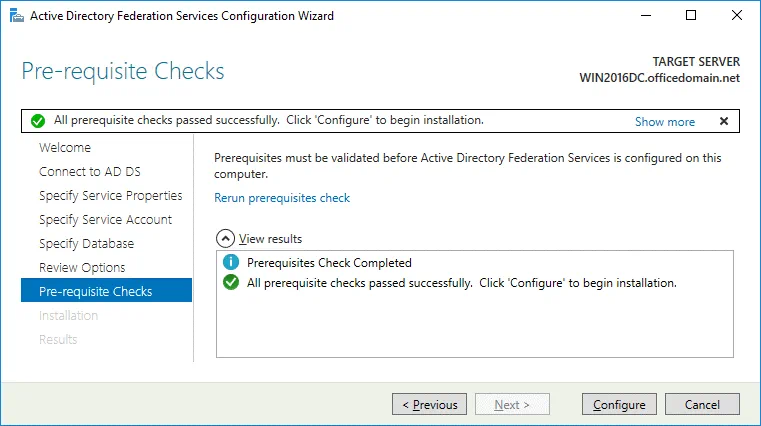Click the Prerequisites Check Completed result row
The width and height of the screenshot is (761, 426).
[329, 264]
